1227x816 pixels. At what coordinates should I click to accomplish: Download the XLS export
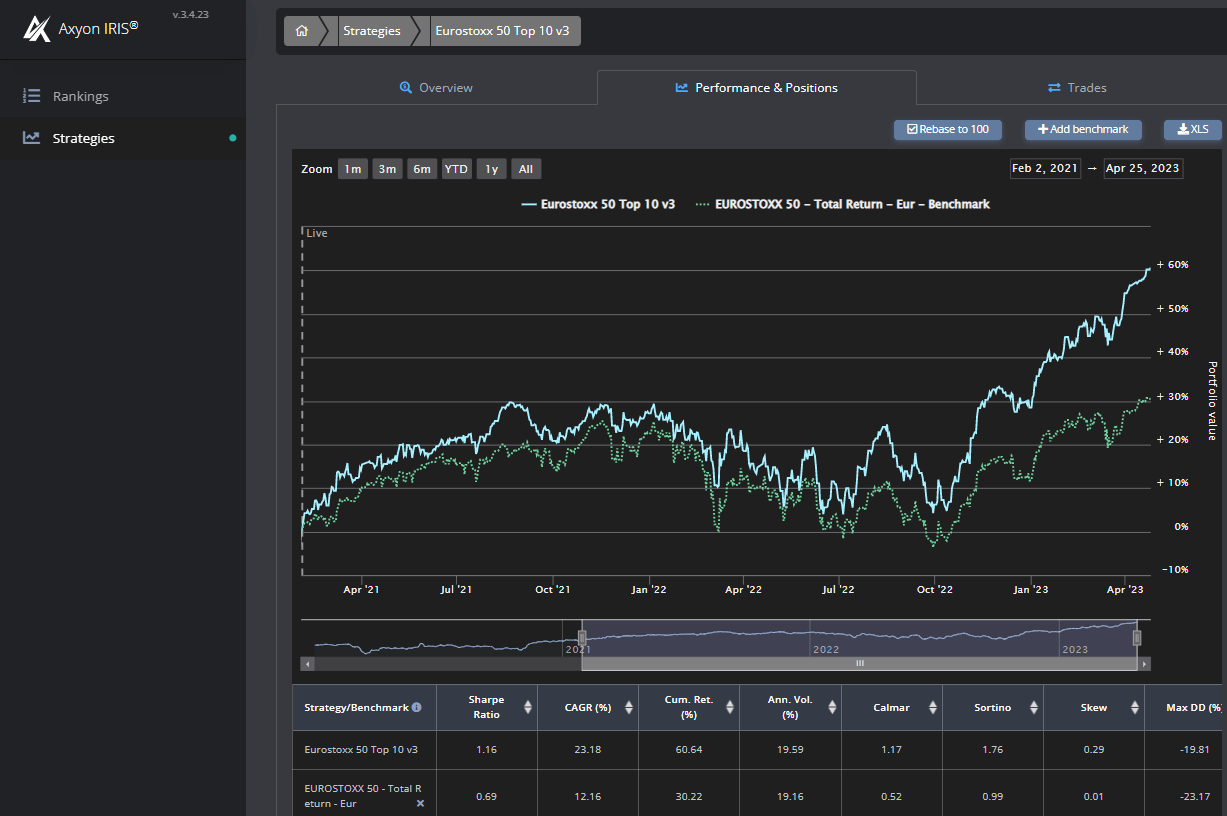[x=1192, y=130]
